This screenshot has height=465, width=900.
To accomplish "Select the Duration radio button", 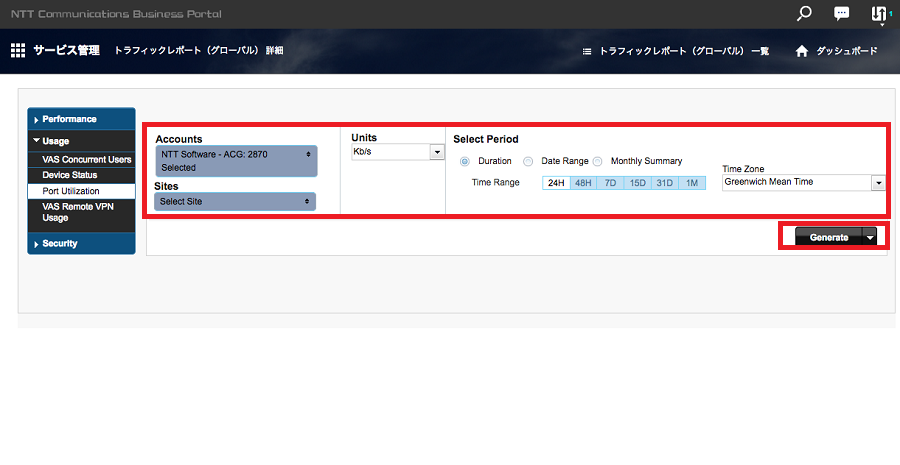I will (465, 161).
